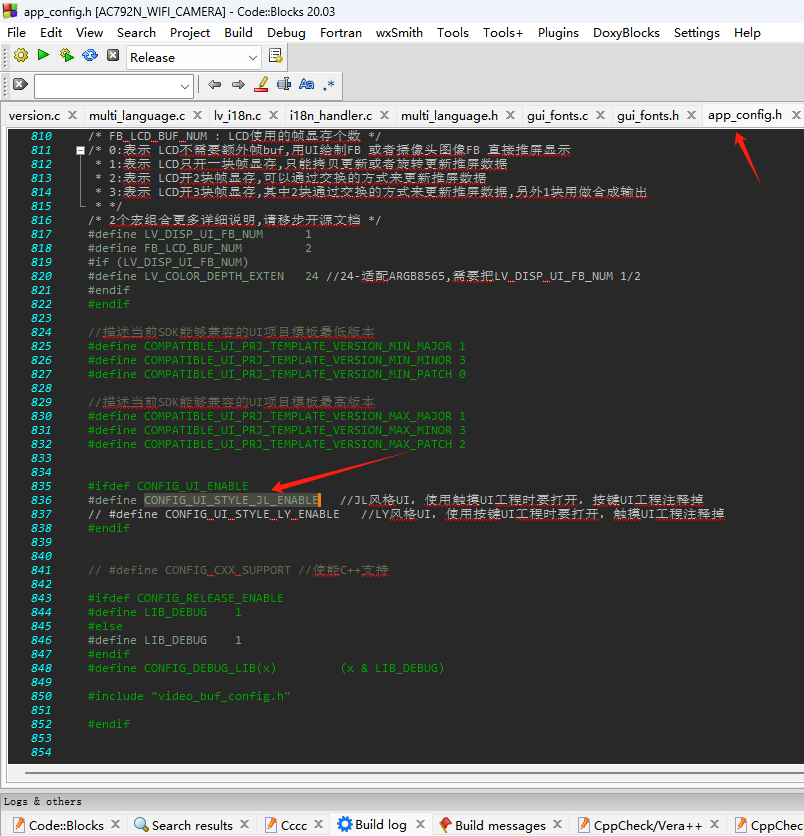The image size is (804, 836).
Task: Click the #include "video_buf_config.h" line
Action: click(x=189, y=696)
